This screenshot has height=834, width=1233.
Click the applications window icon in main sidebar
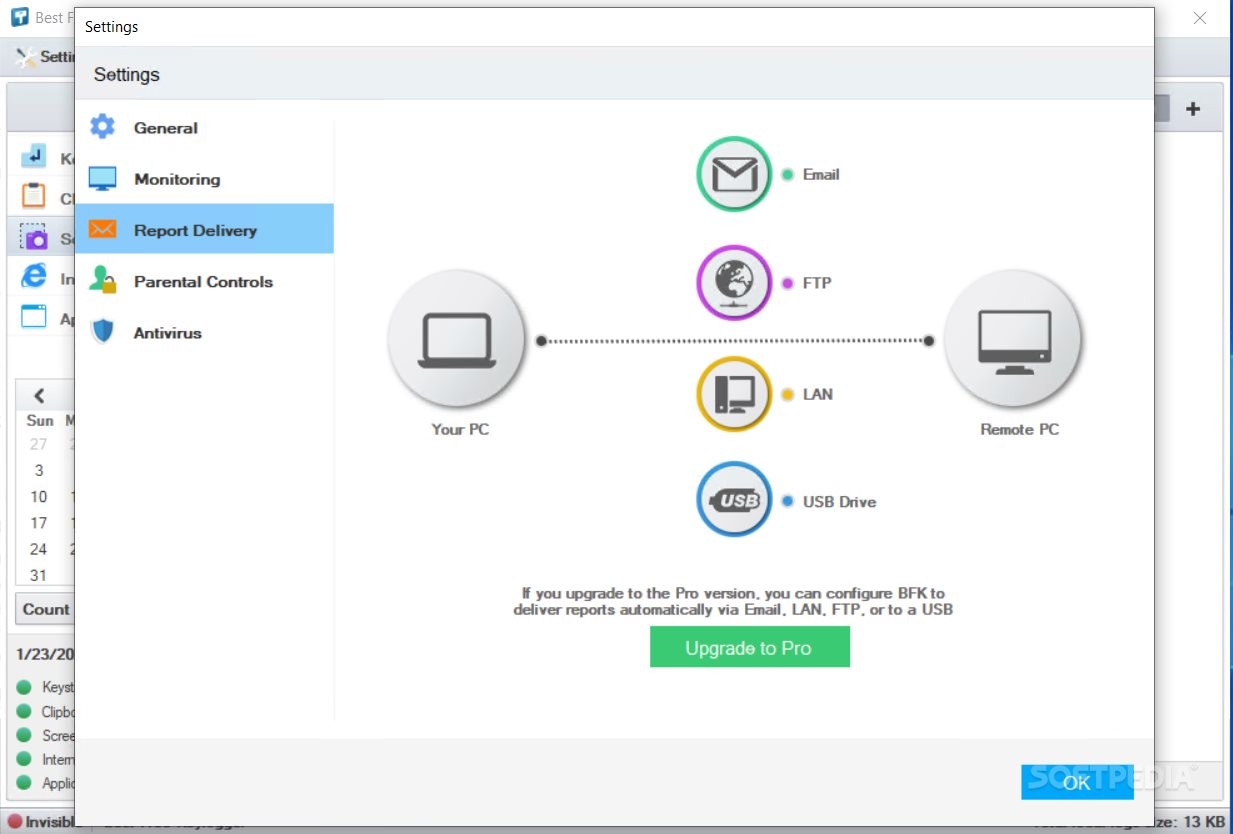tap(34, 317)
